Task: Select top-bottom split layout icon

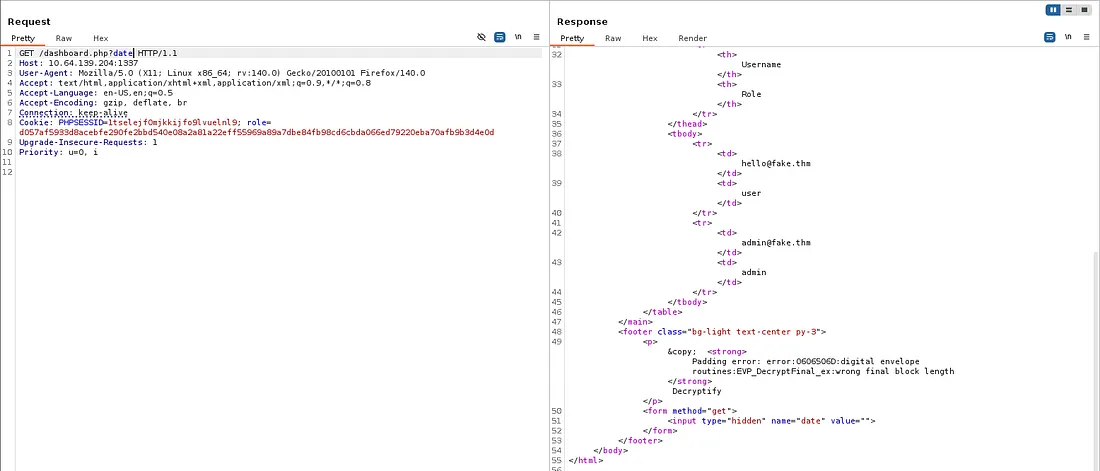Action: click(x=1069, y=10)
